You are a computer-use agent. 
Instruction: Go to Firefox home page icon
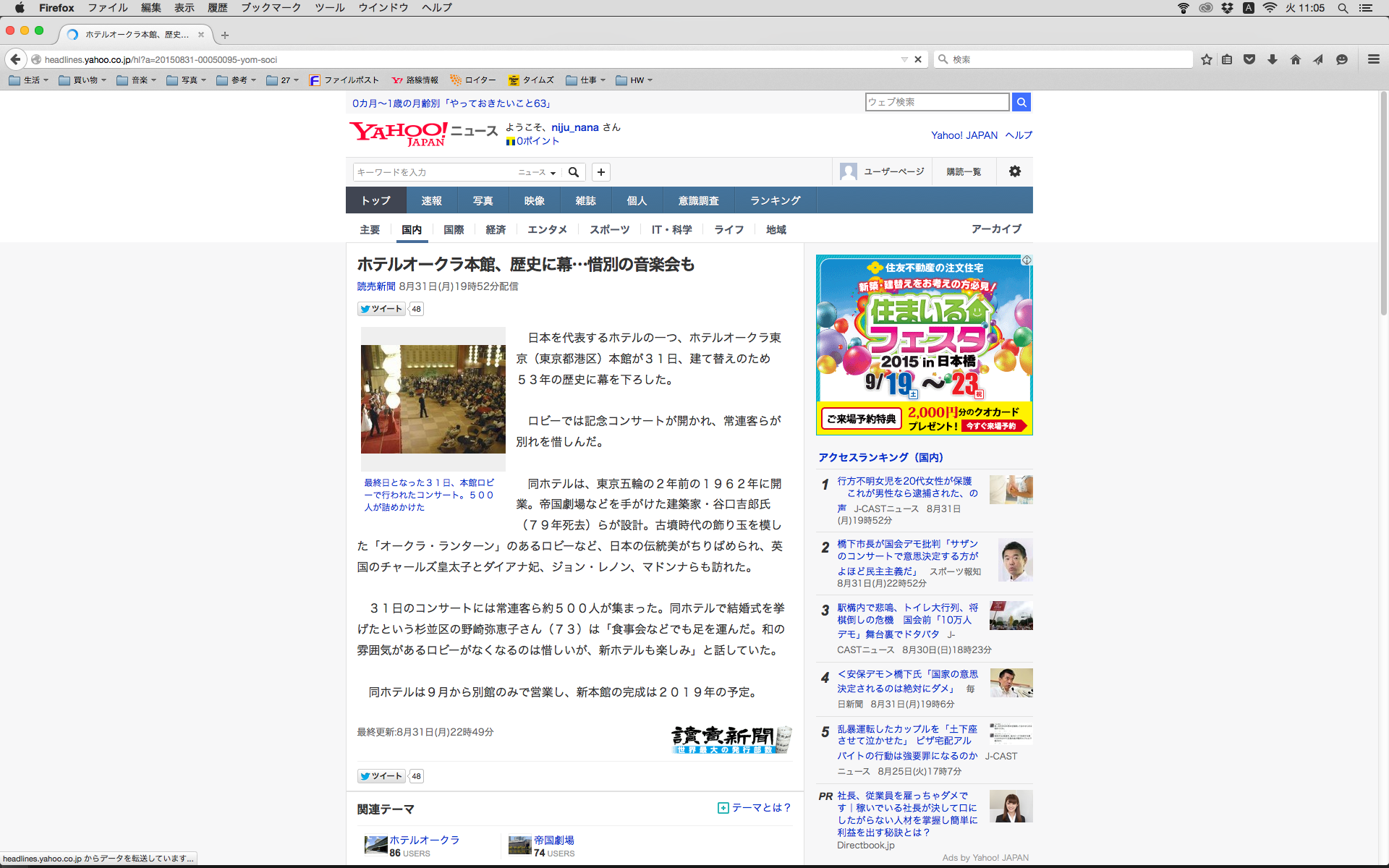[1295, 59]
